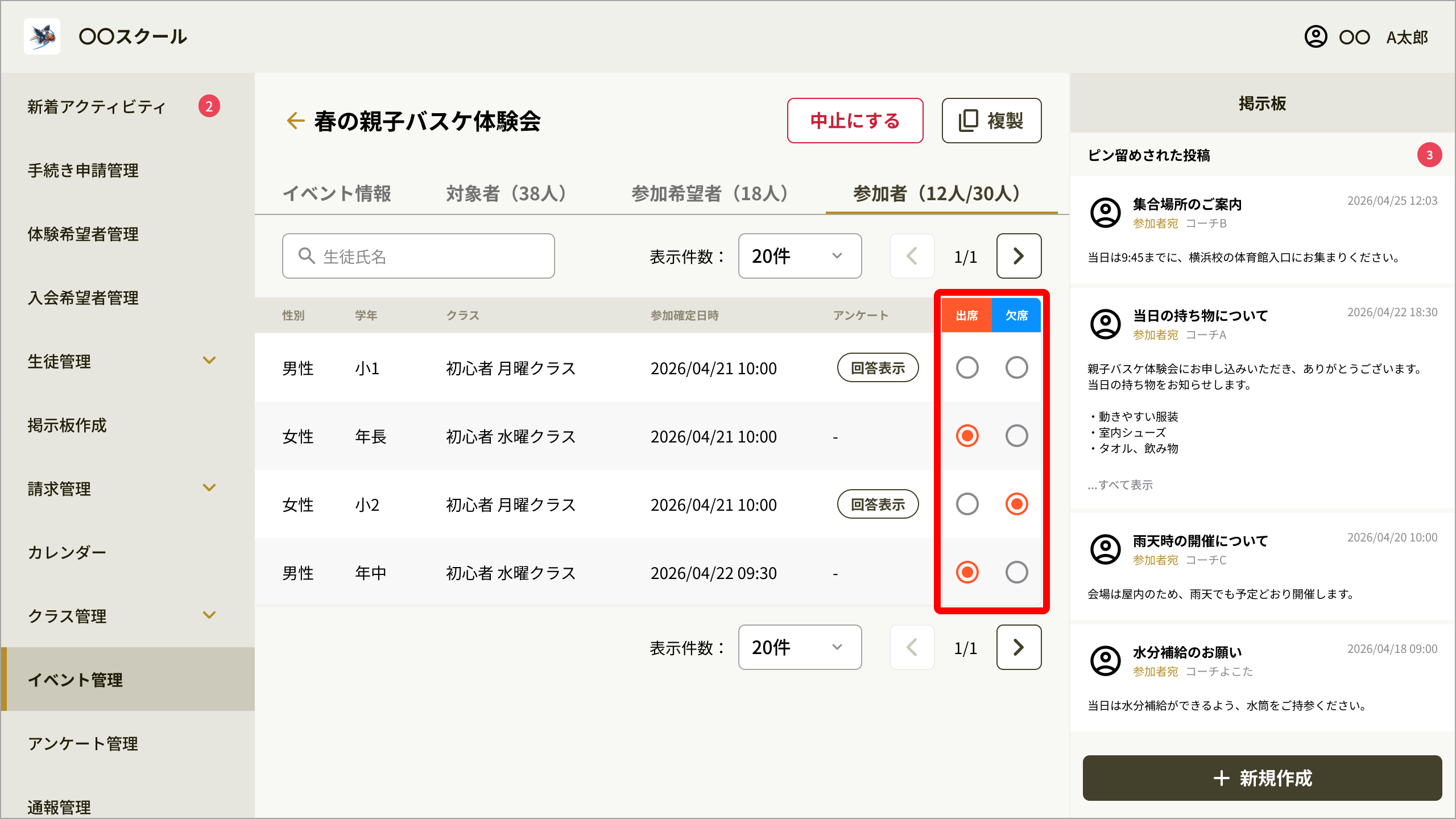Viewport: 1456px width, 819px height.
Task: Click the pinned posts count badge
Action: tap(1429, 155)
